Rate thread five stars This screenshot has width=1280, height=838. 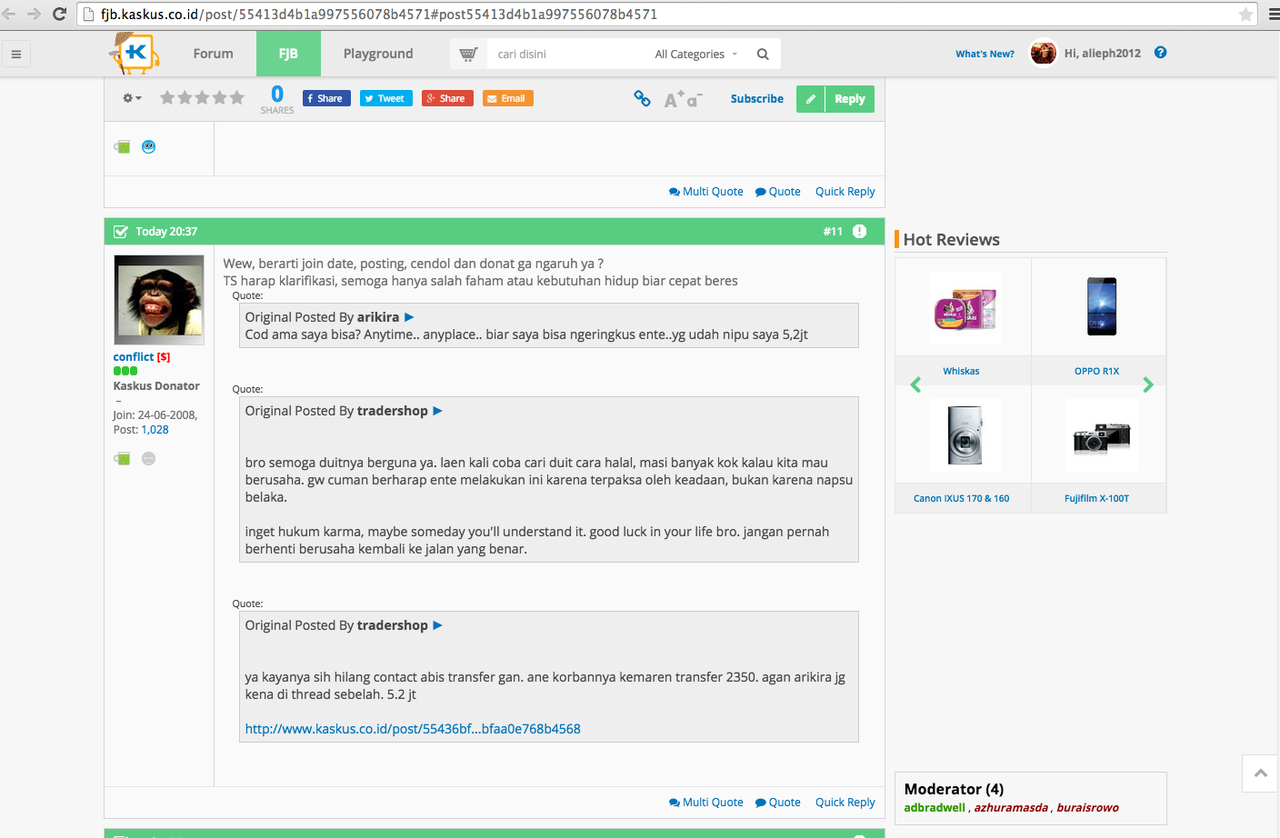point(237,98)
